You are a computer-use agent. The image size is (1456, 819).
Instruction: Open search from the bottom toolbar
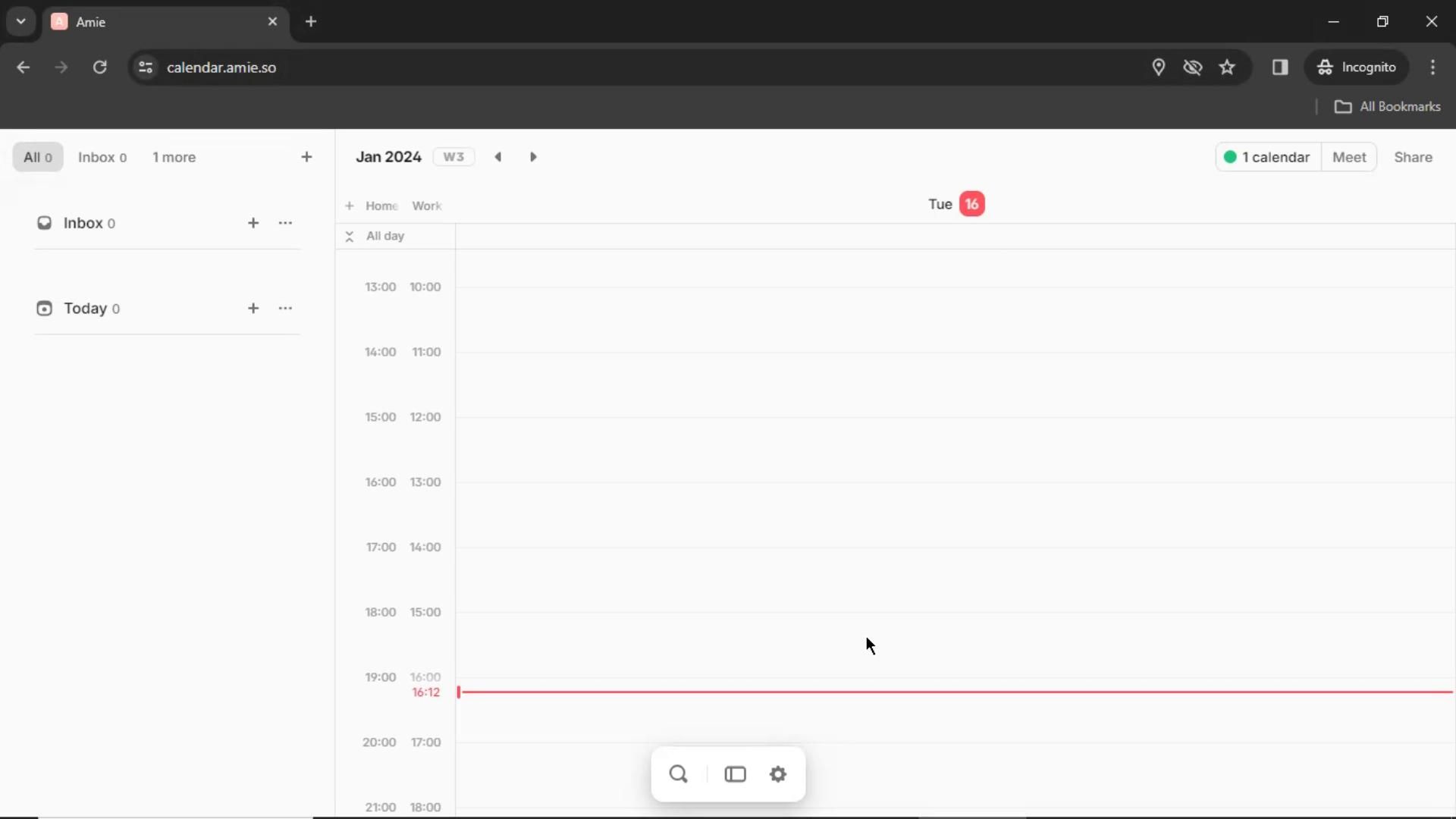coord(678,774)
